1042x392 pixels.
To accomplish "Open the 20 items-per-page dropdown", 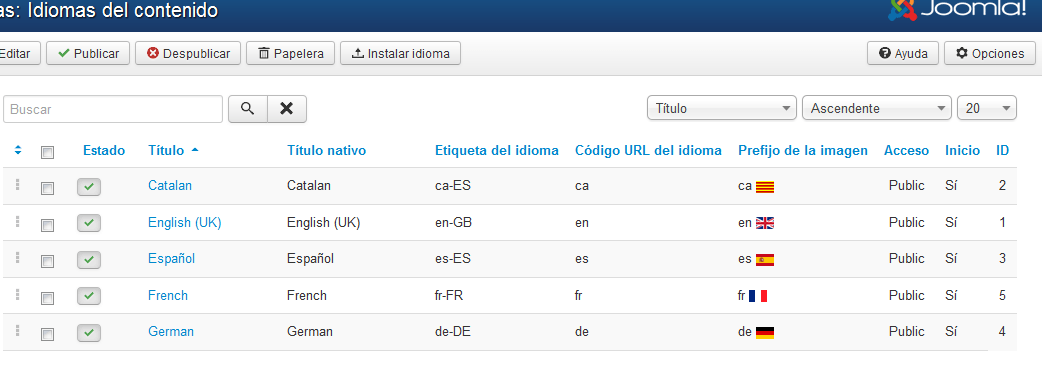I will click(x=987, y=108).
